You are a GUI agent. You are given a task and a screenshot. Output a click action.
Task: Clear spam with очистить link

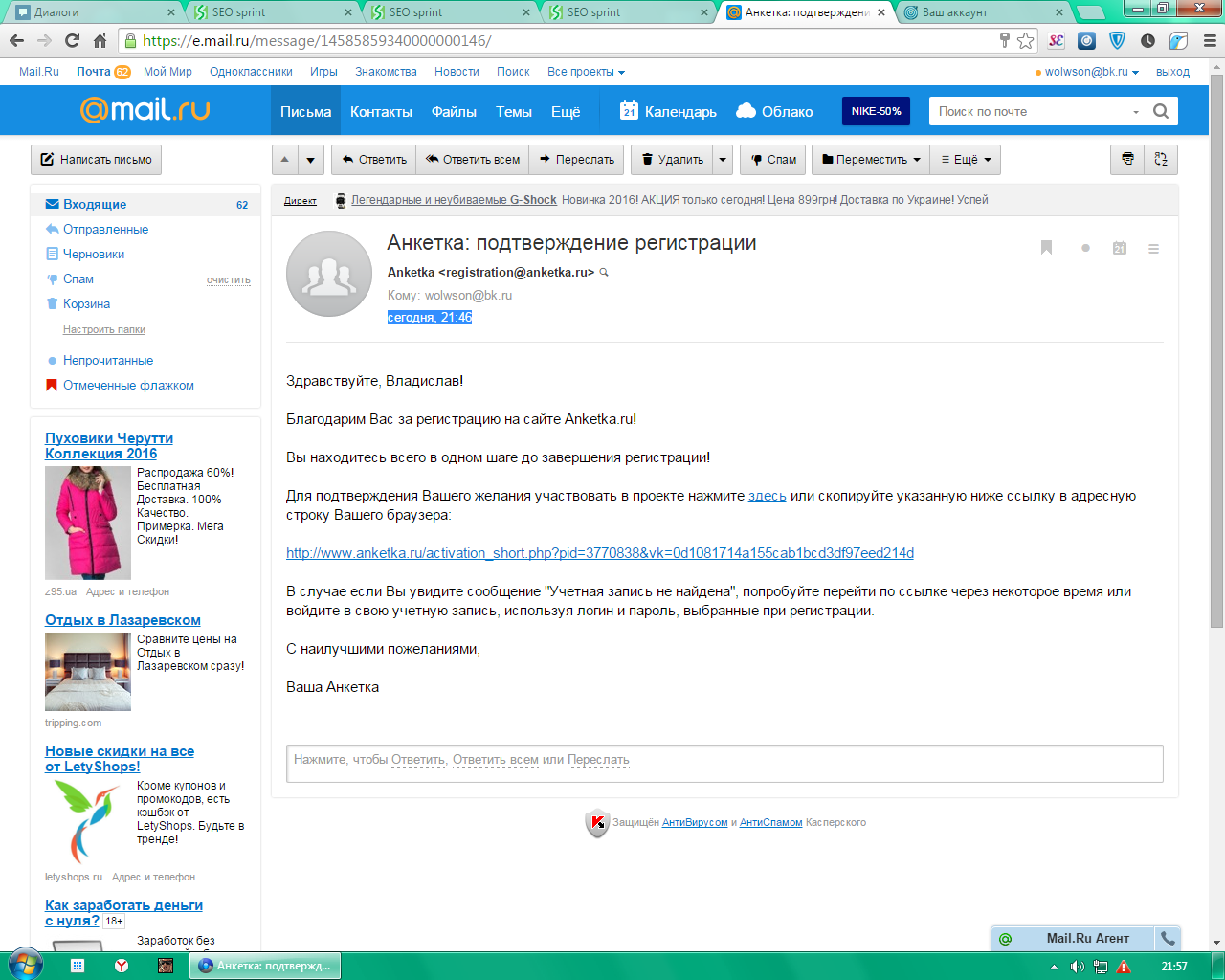[228, 280]
